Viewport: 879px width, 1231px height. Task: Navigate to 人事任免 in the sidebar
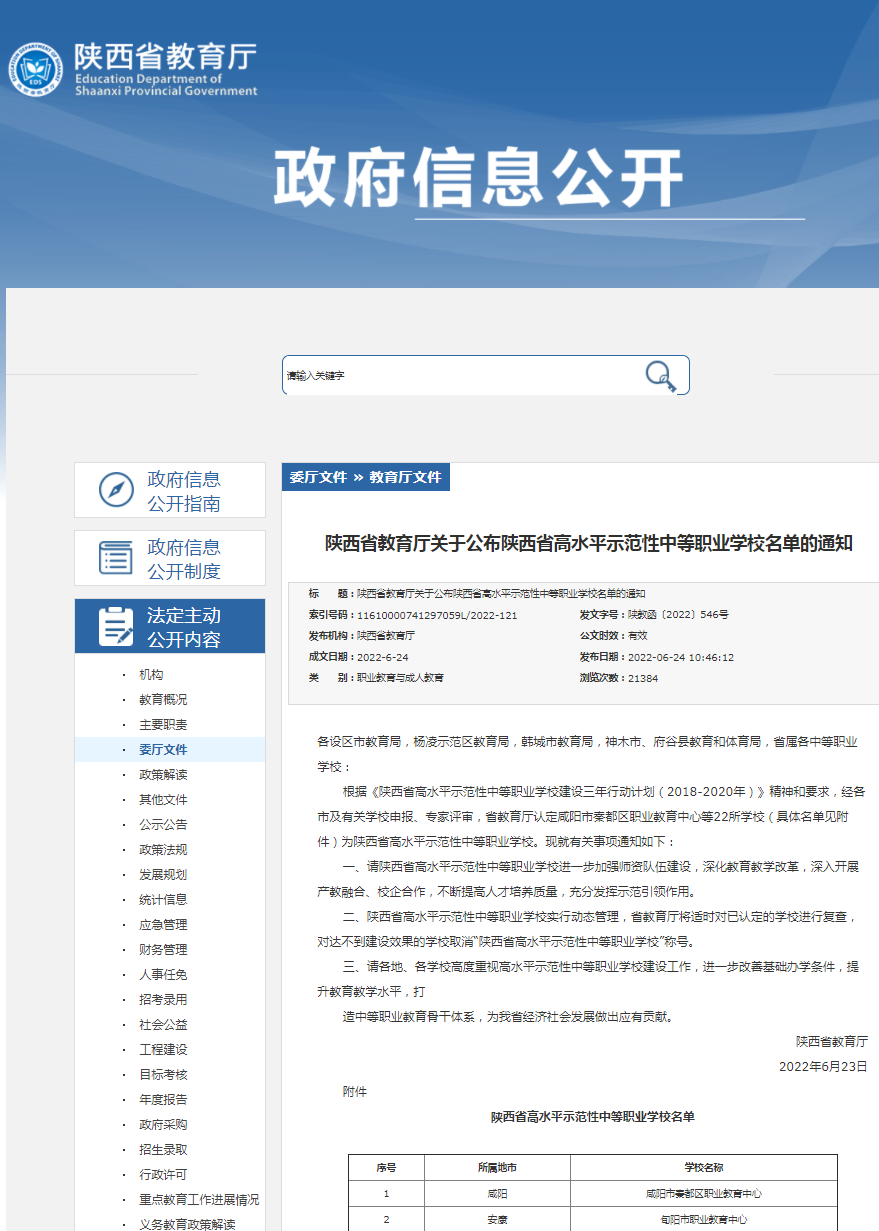(163, 975)
